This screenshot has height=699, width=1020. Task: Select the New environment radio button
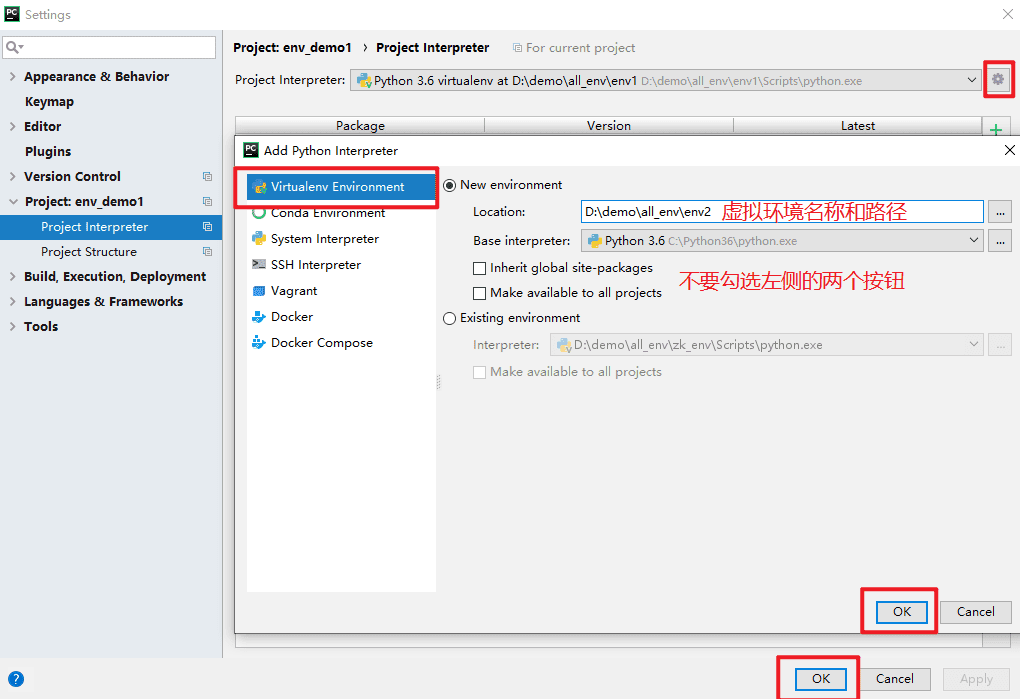click(x=450, y=185)
